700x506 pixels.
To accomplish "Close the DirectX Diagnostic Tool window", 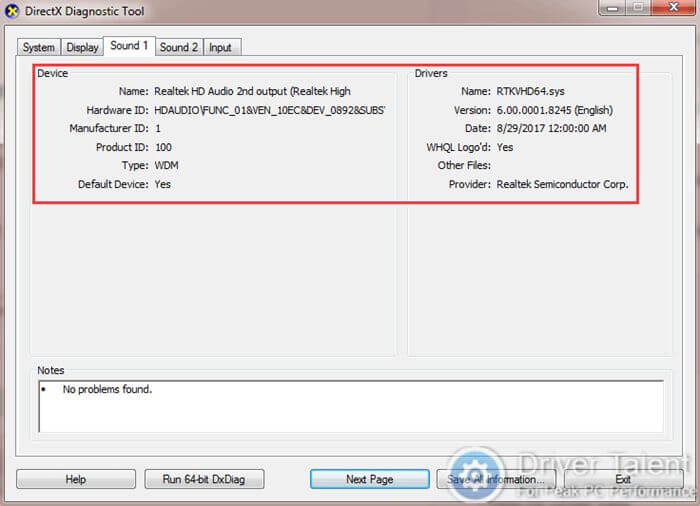I will [x=673, y=7].
